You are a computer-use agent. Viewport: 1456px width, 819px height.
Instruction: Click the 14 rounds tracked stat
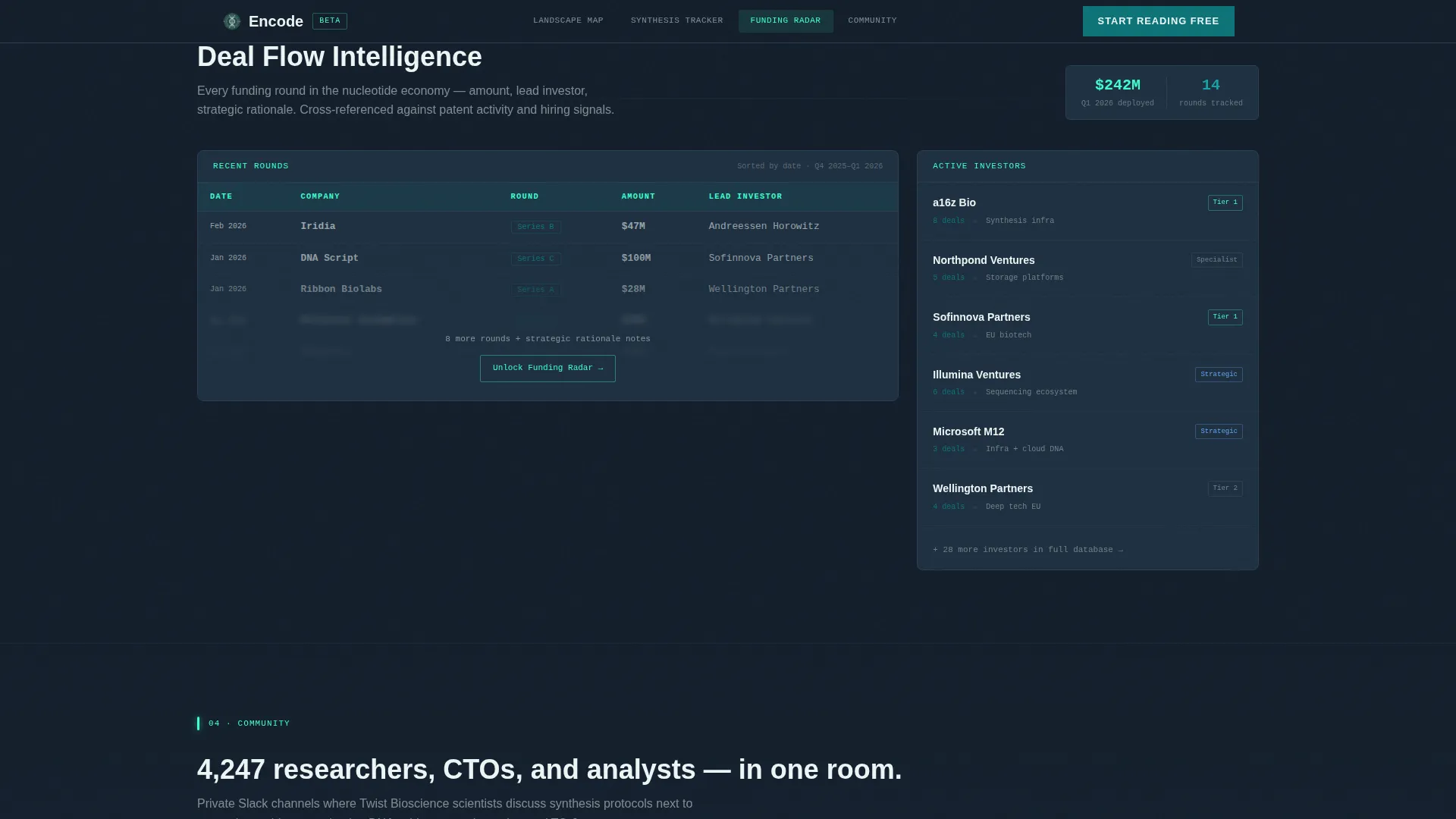click(x=1210, y=92)
